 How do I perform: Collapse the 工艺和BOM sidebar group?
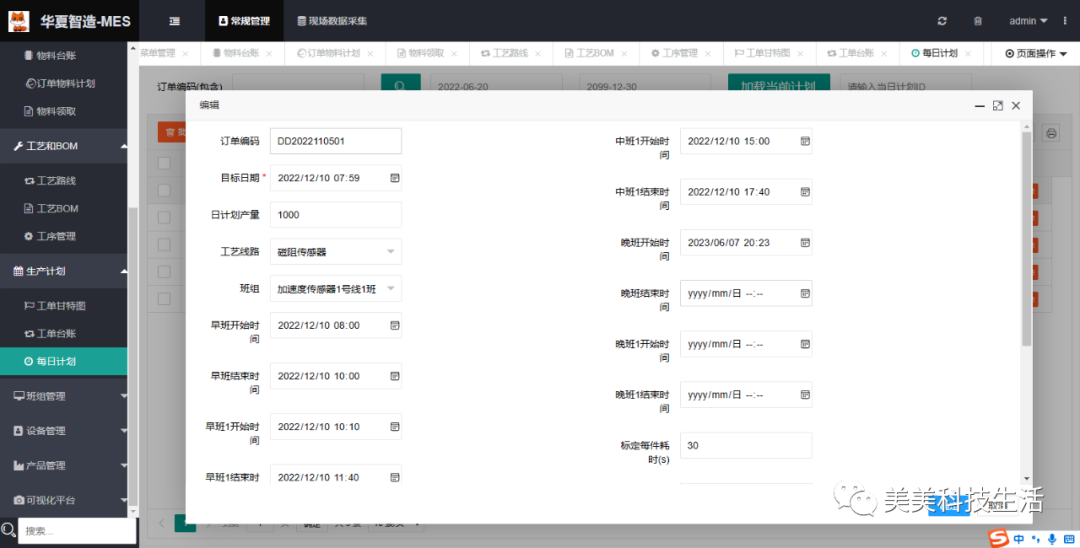click(63, 146)
